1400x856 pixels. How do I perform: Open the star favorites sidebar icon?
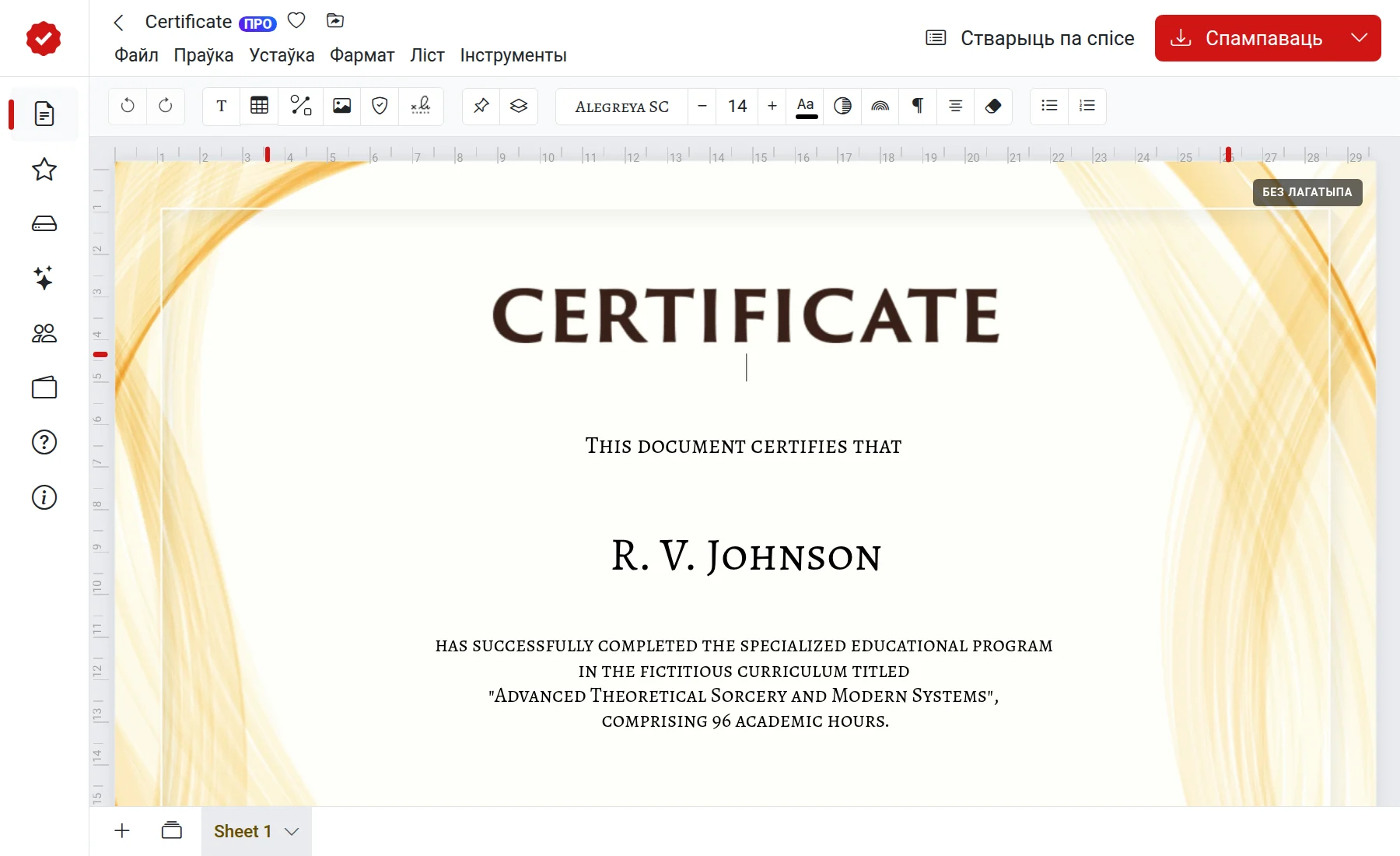(x=44, y=170)
